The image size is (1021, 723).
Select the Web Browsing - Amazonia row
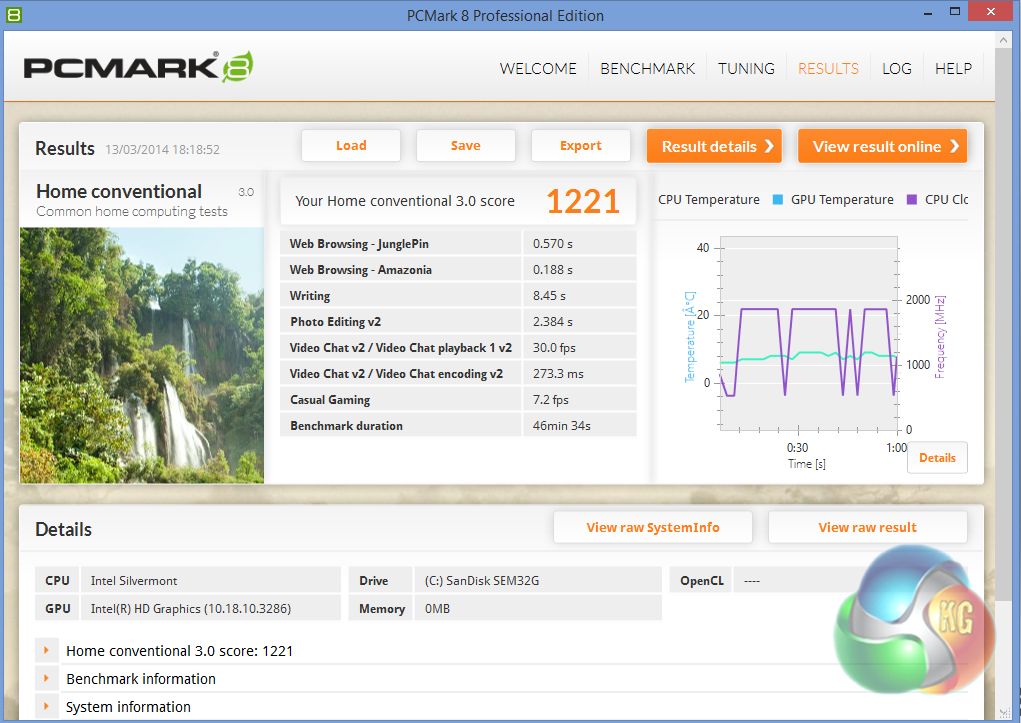tap(458, 270)
